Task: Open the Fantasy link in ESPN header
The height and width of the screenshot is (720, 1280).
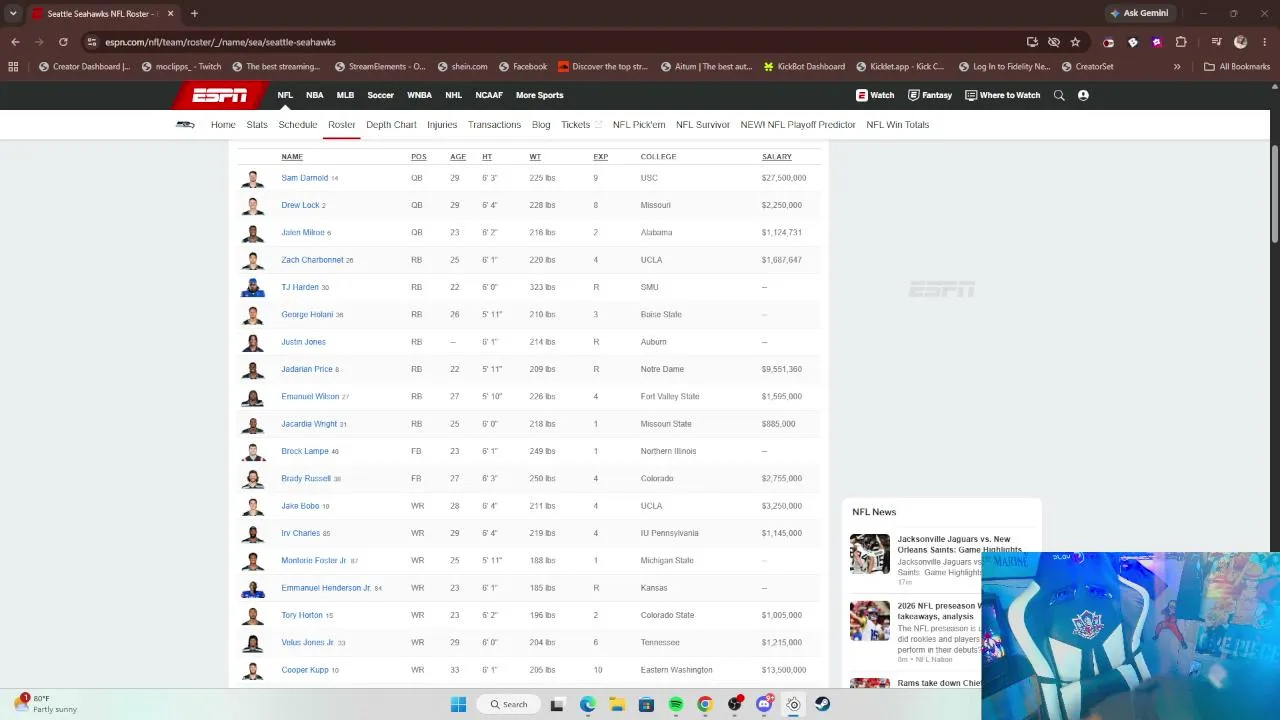Action: click(930, 95)
